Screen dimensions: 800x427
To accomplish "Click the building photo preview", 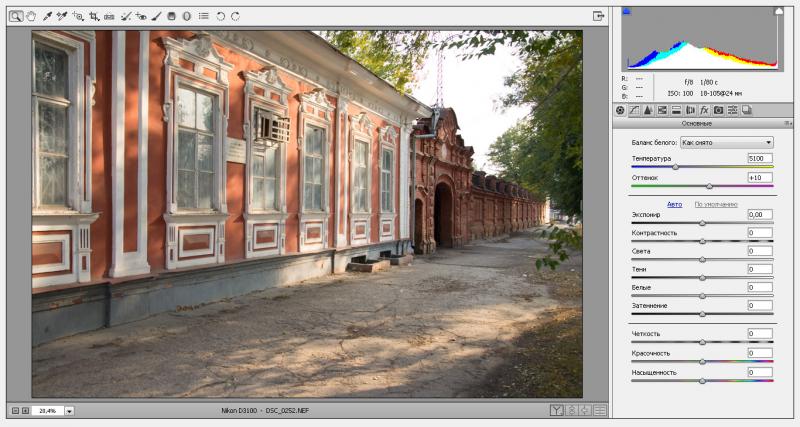I will (x=307, y=214).
